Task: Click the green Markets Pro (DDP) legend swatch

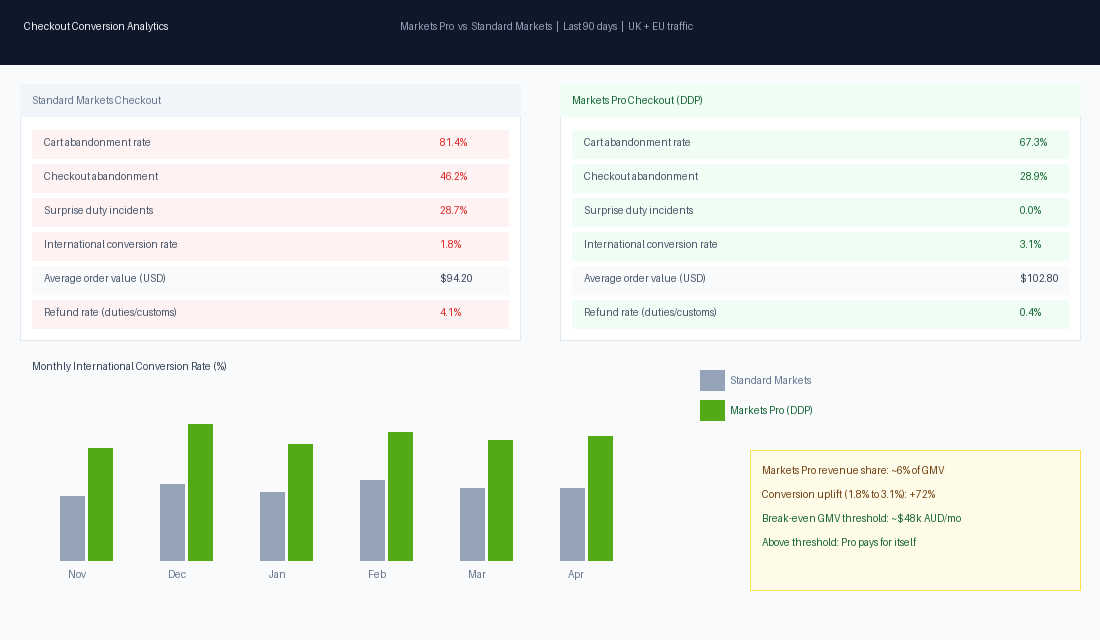Action: click(x=712, y=411)
